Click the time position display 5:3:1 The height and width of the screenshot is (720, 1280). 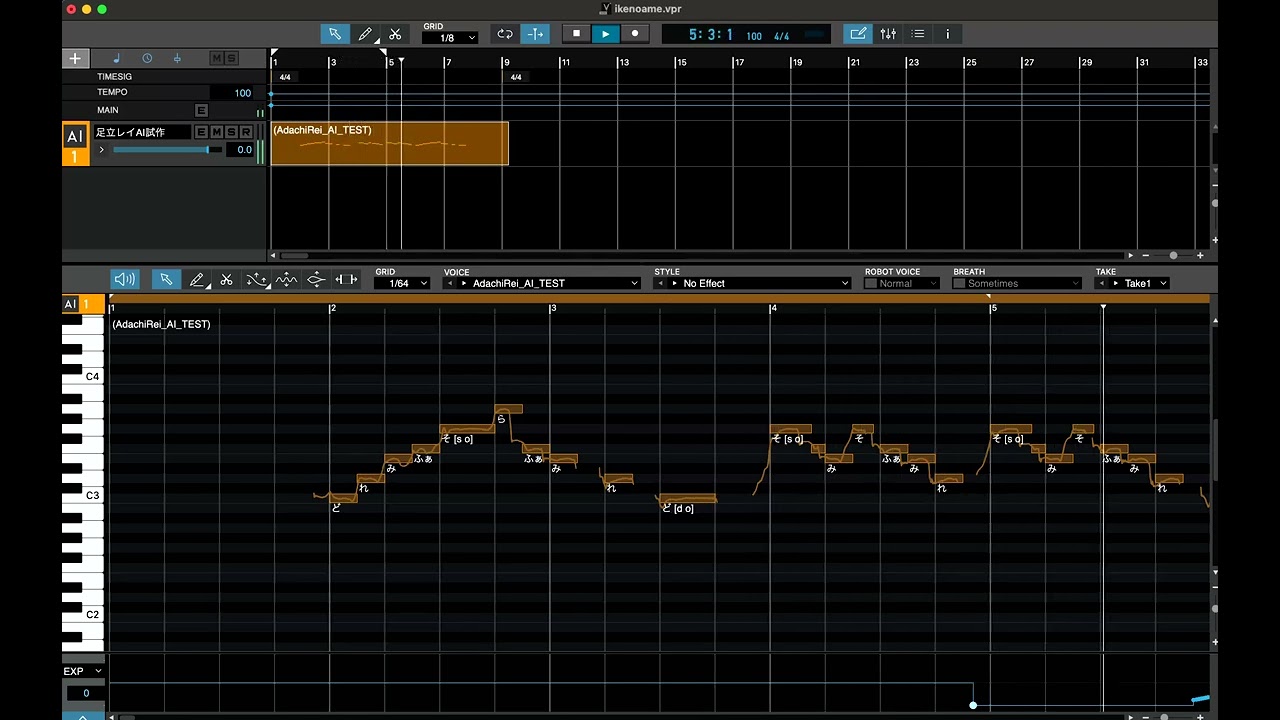pyautogui.click(x=711, y=35)
